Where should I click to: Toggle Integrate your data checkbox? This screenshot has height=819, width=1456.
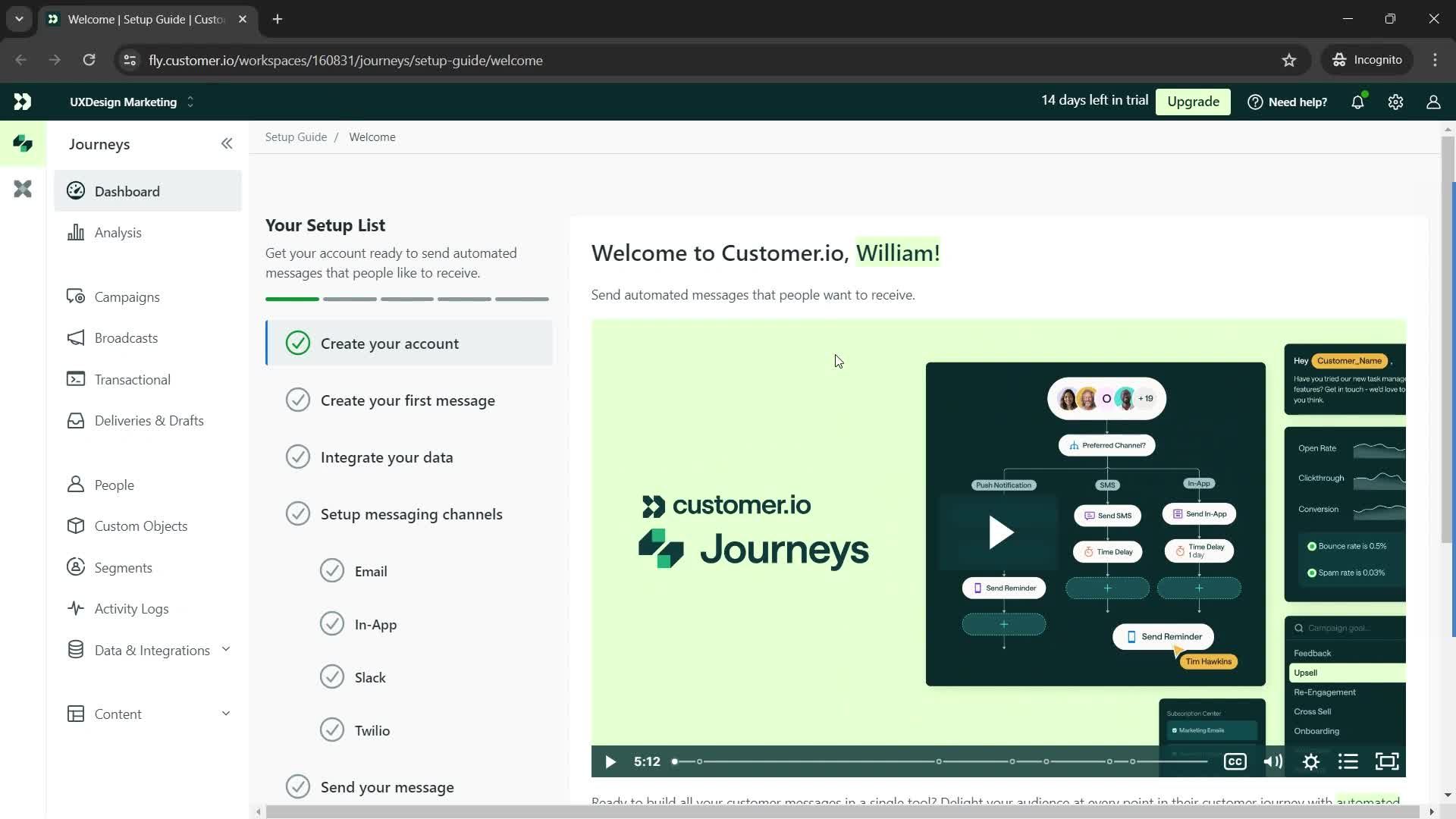tap(298, 458)
